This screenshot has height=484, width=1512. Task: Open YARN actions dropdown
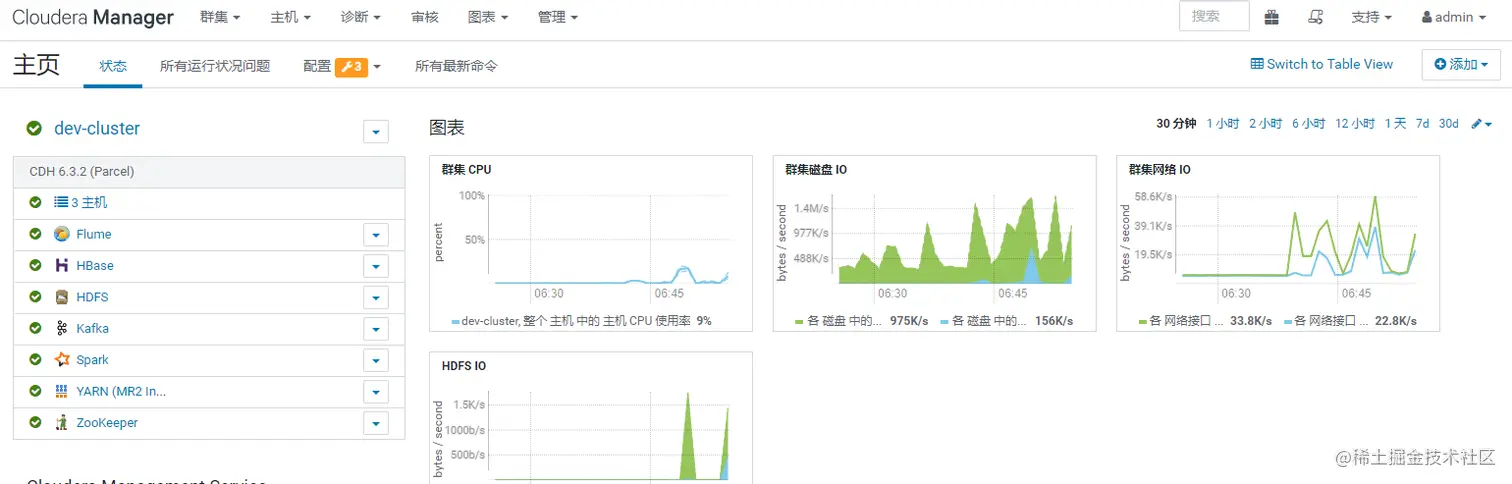point(375,392)
